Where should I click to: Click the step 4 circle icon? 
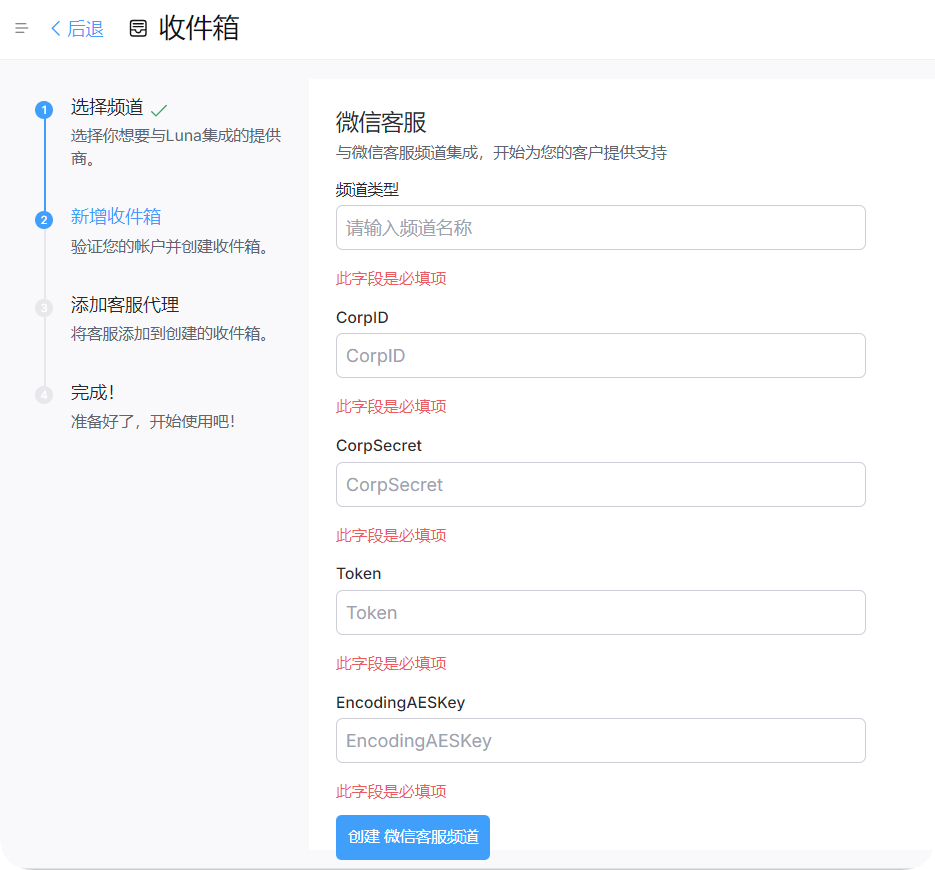click(44, 395)
